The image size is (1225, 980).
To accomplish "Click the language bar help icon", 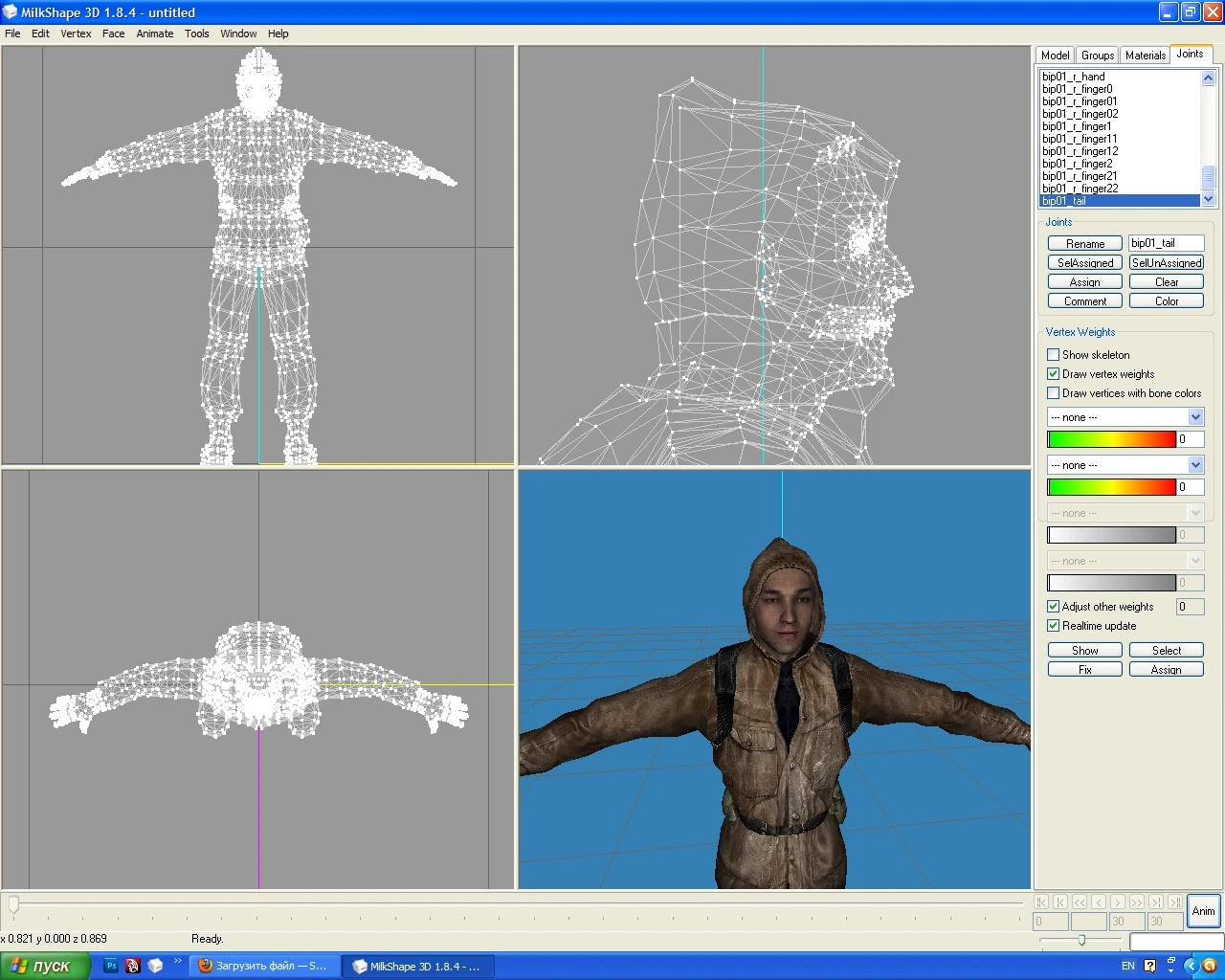I will (1149, 966).
